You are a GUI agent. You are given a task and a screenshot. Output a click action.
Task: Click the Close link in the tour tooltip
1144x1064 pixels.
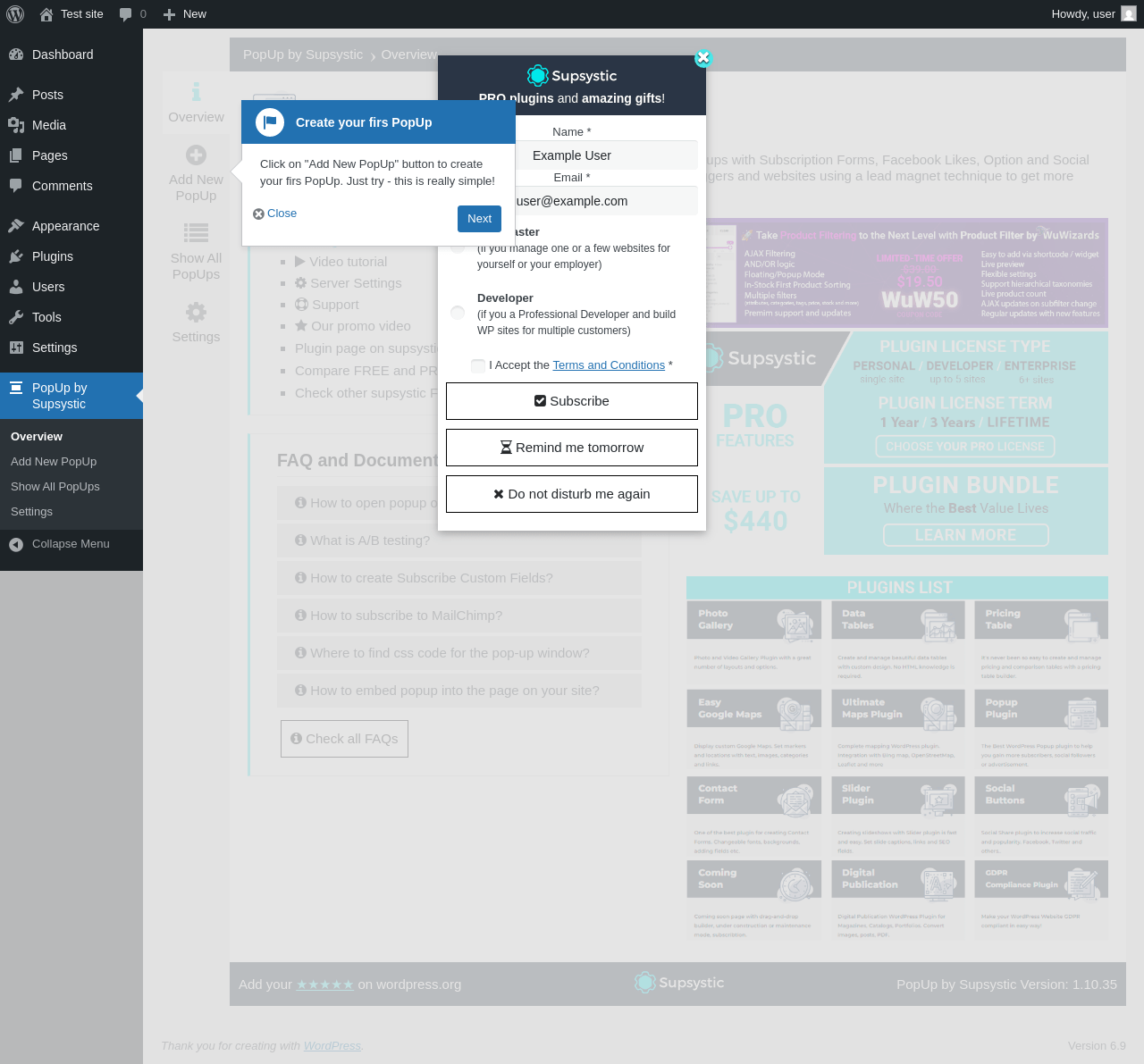tap(275, 214)
